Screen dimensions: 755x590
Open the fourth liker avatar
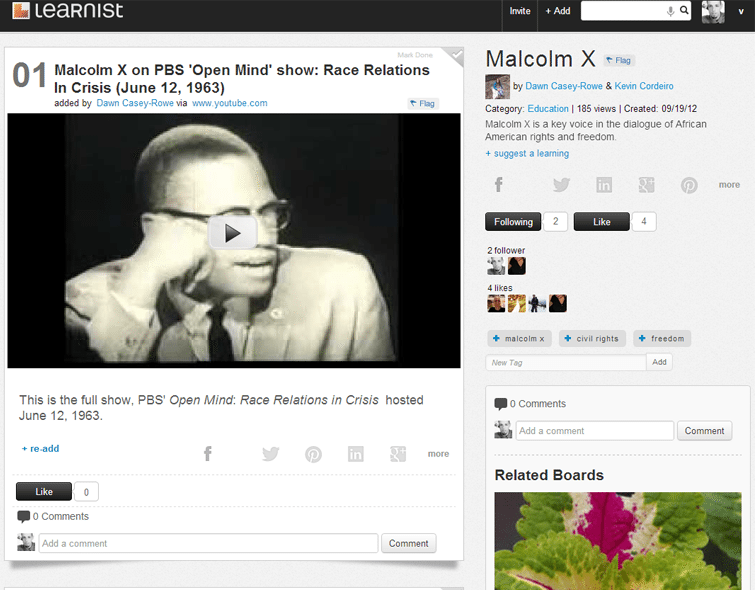(x=558, y=303)
